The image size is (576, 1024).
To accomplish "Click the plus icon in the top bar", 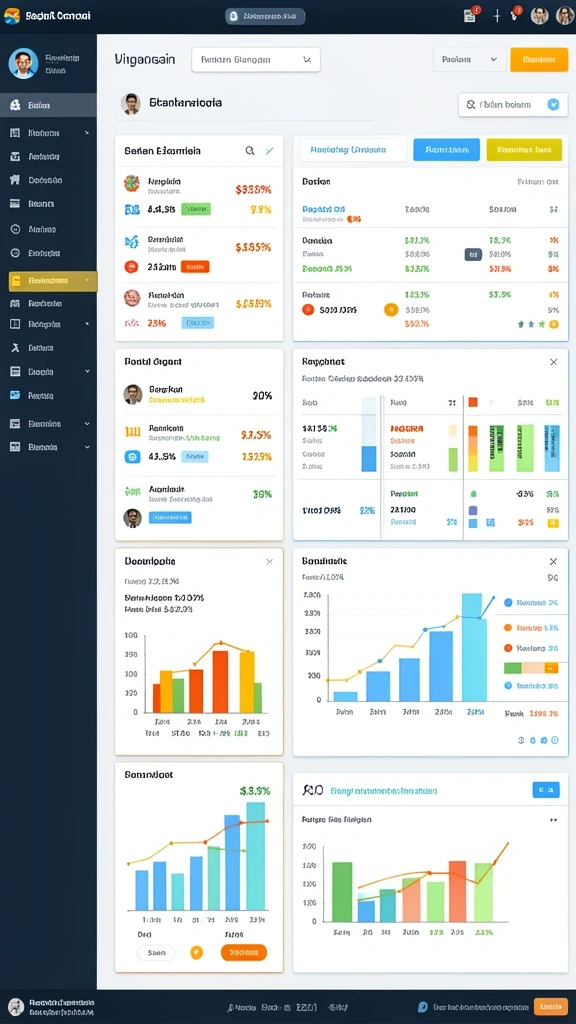I will point(496,16).
